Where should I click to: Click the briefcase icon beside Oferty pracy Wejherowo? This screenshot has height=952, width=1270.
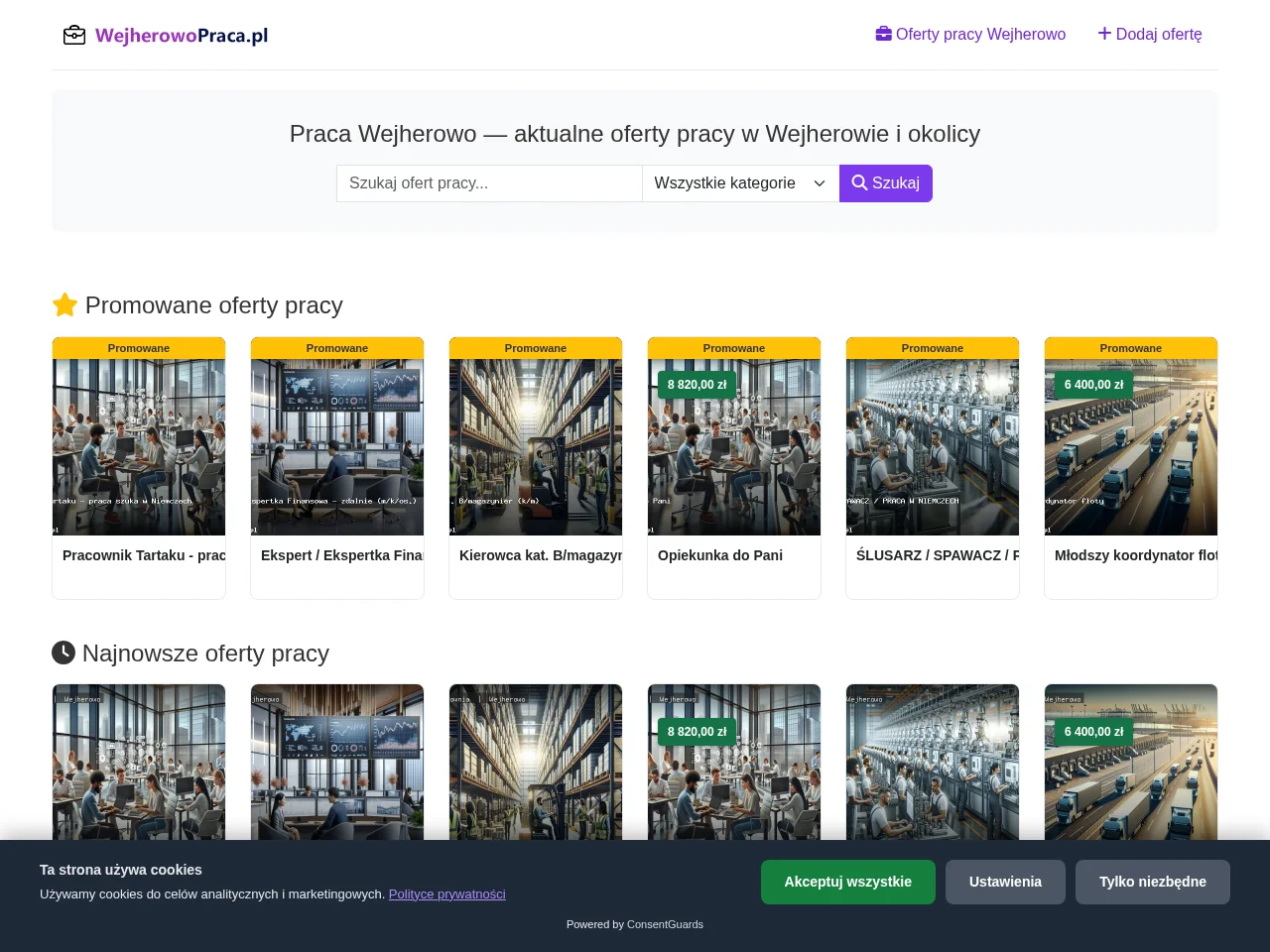pyautogui.click(x=883, y=34)
